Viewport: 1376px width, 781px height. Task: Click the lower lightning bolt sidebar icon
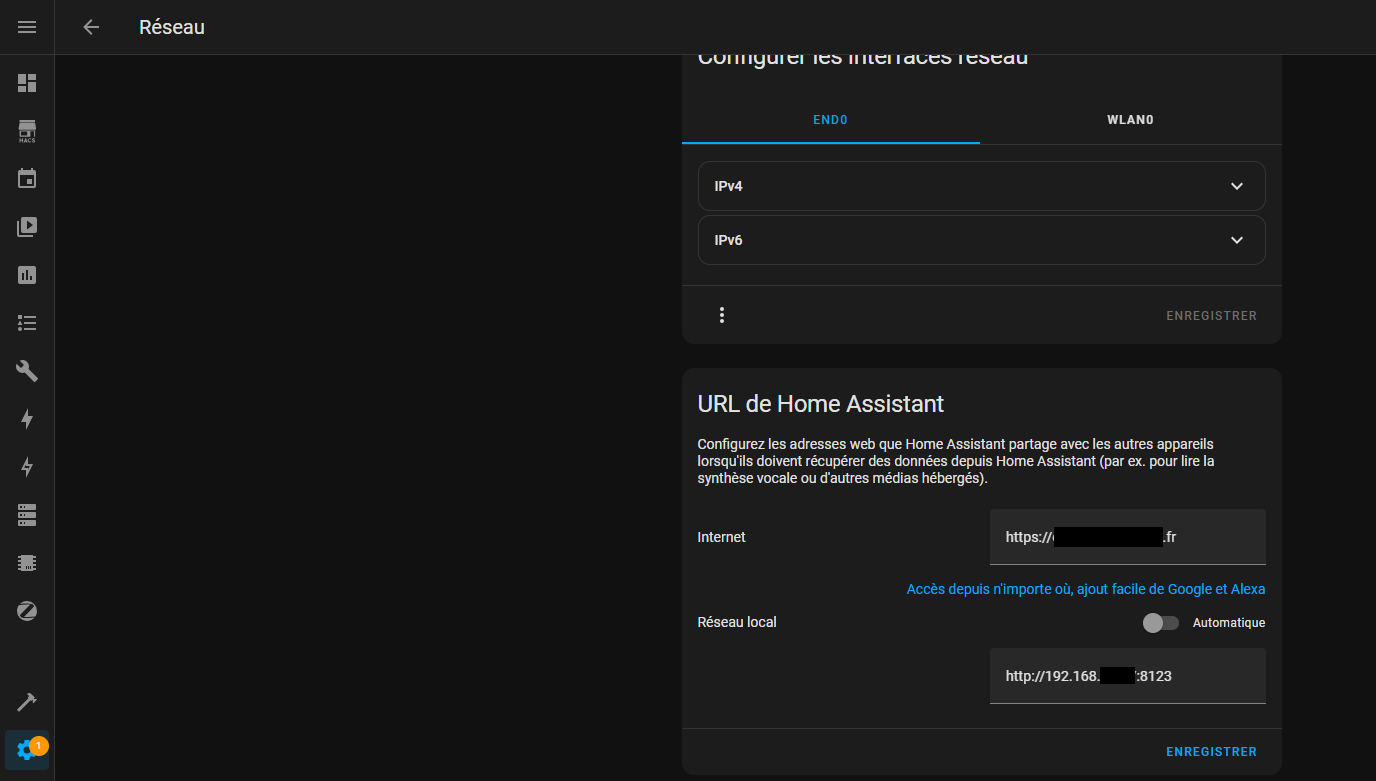pyautogui.click(x=27, y=467)
